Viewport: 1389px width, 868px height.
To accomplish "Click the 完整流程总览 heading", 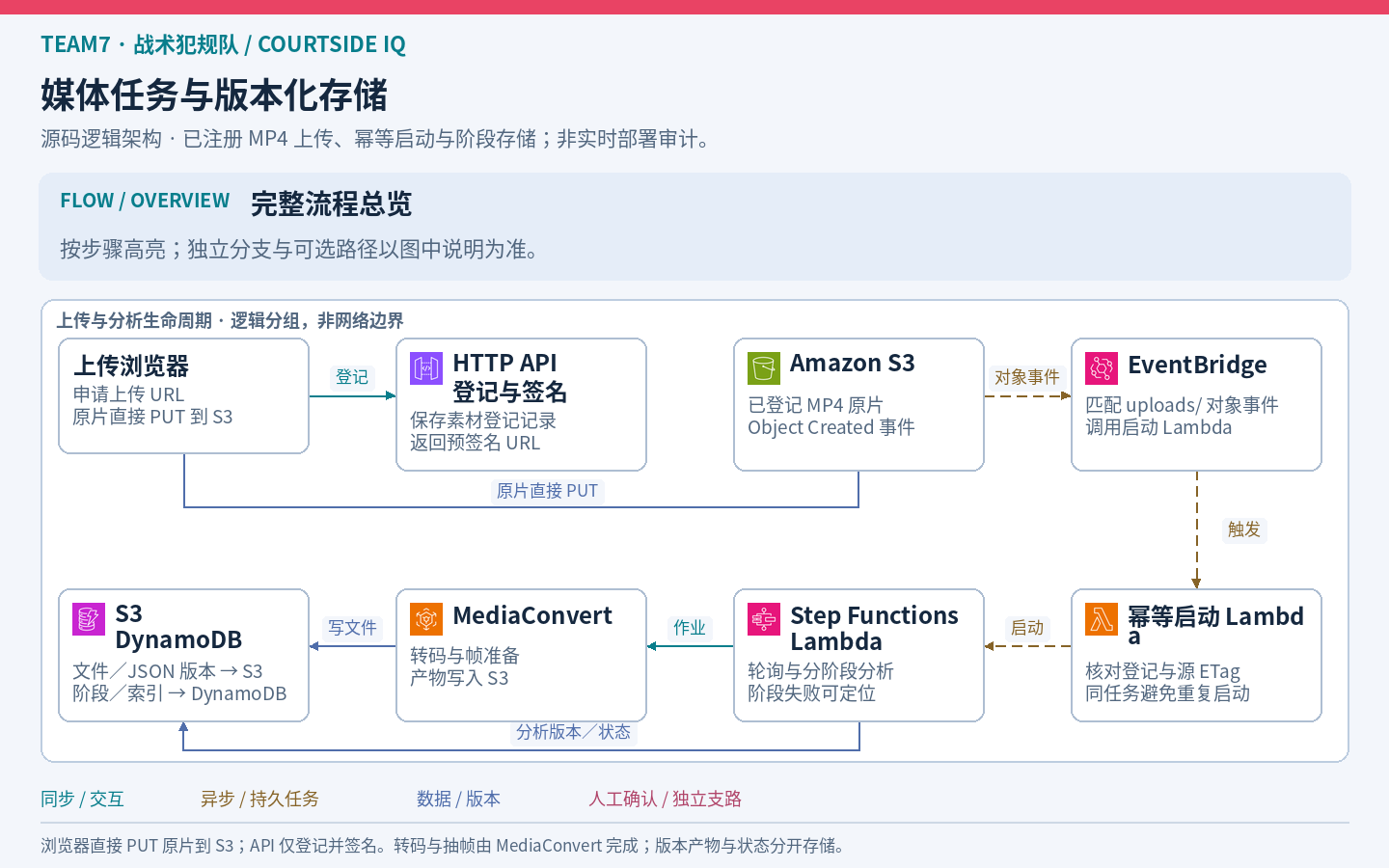I will 331,203.
